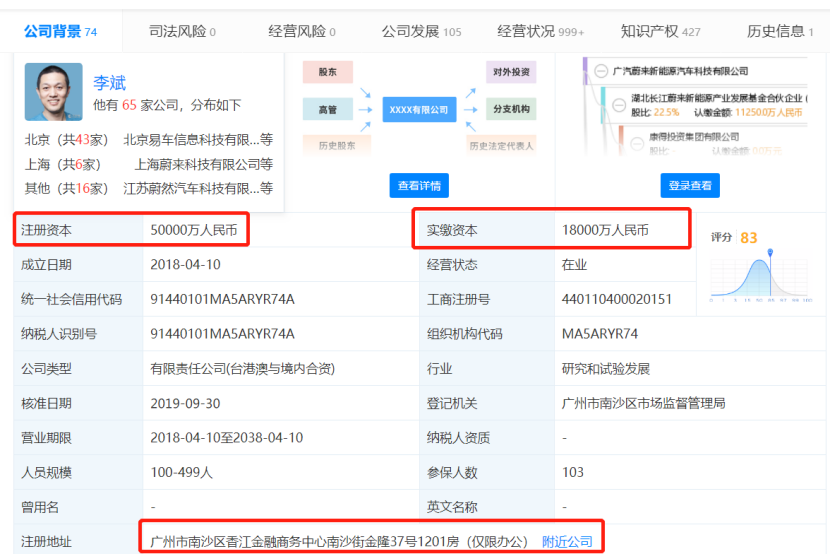Click the 高管 box in the diagram
The height and width of the screenshot is (554, 831).
tap(328, 109)
